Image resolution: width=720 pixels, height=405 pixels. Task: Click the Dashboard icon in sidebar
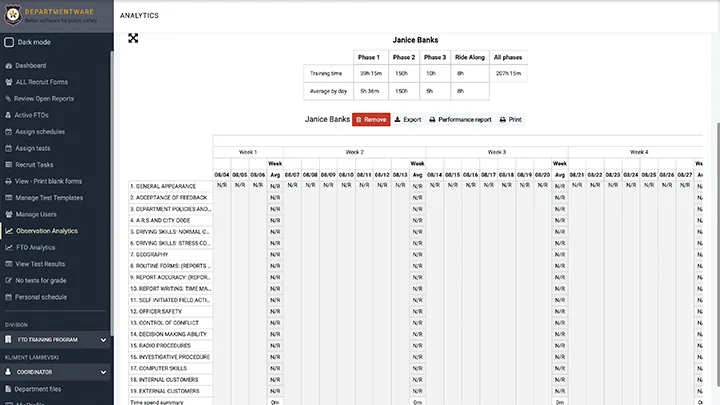[x=8, y=66]
